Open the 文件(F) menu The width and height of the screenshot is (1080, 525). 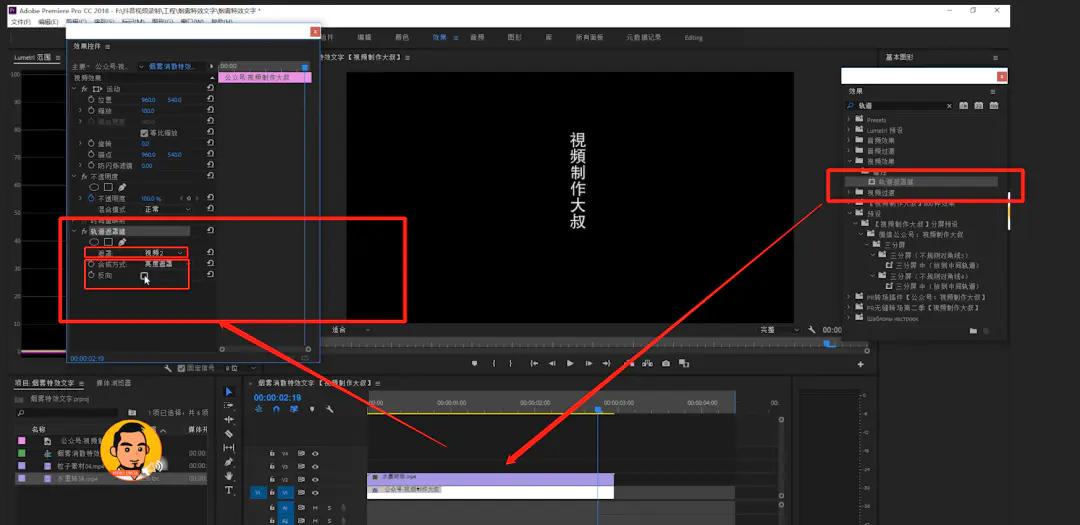(x=21, y=22)
